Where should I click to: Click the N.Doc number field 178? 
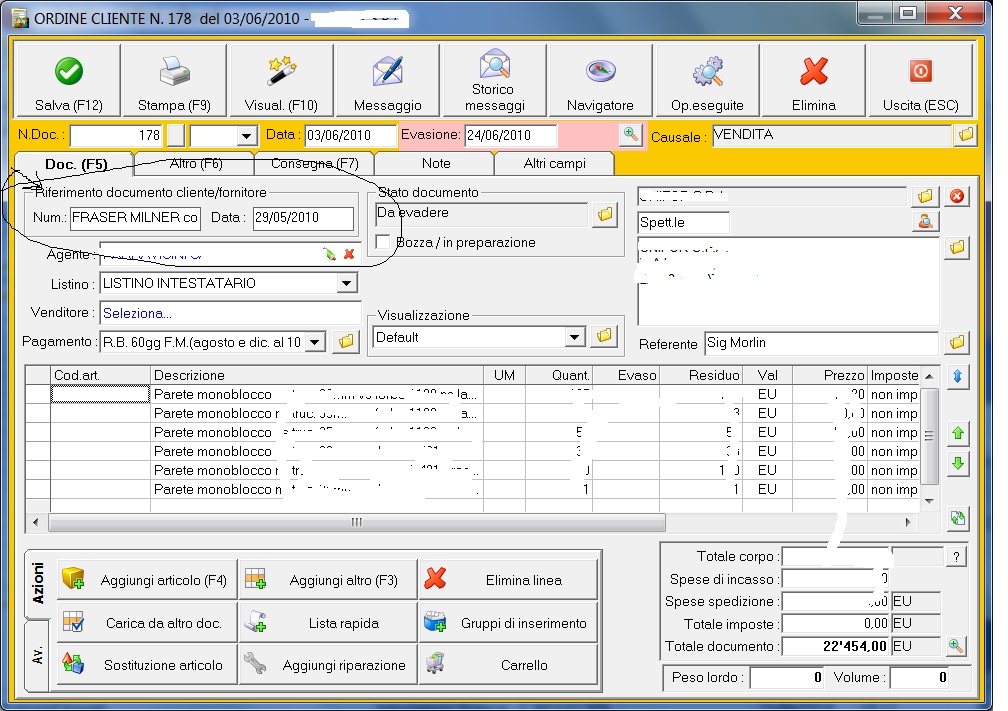(x=116, y=135)
